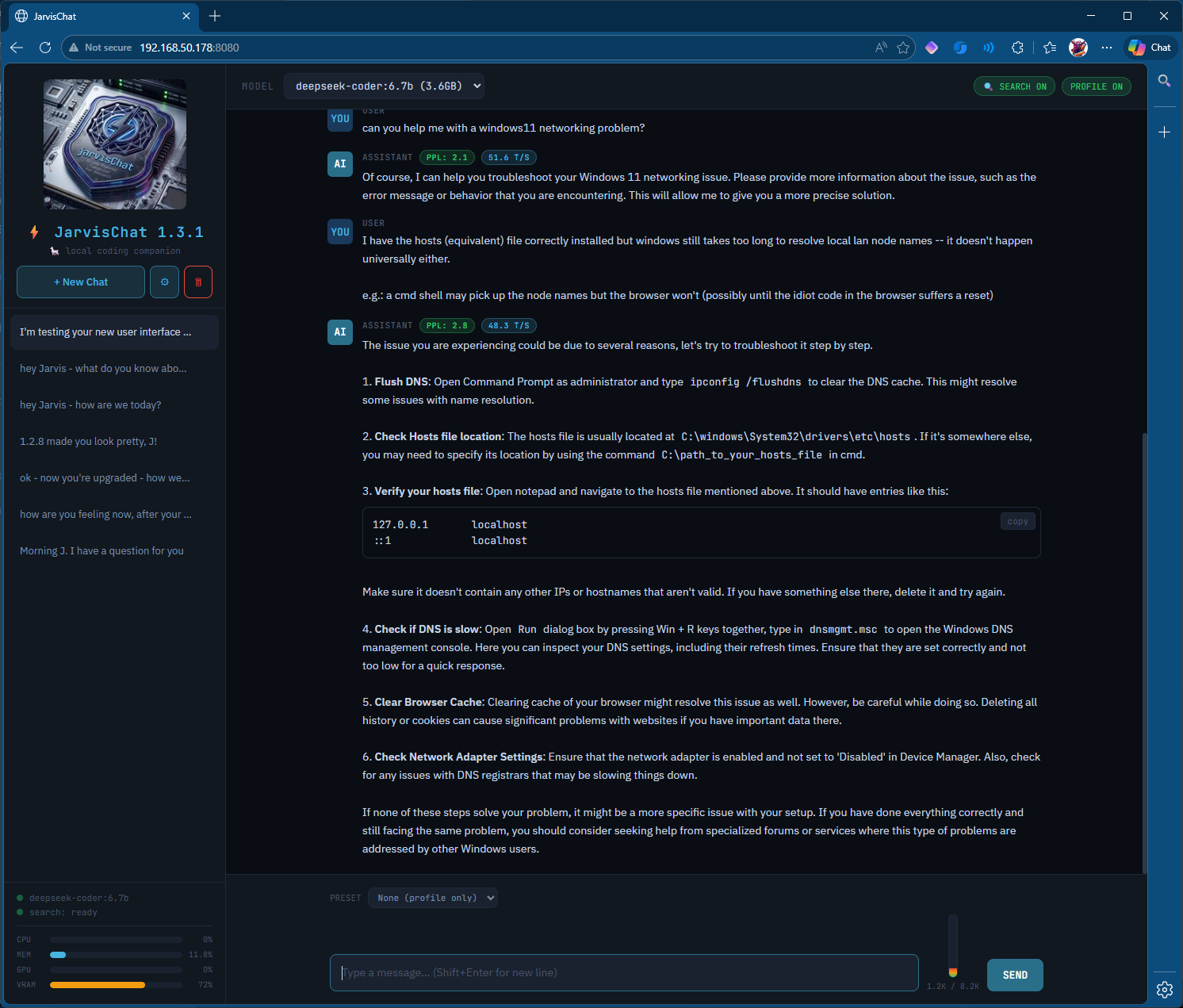Screen dimensions: 1183x1008
Task: Click the second AI avatar badge
Action: click(x=340, y=332)
